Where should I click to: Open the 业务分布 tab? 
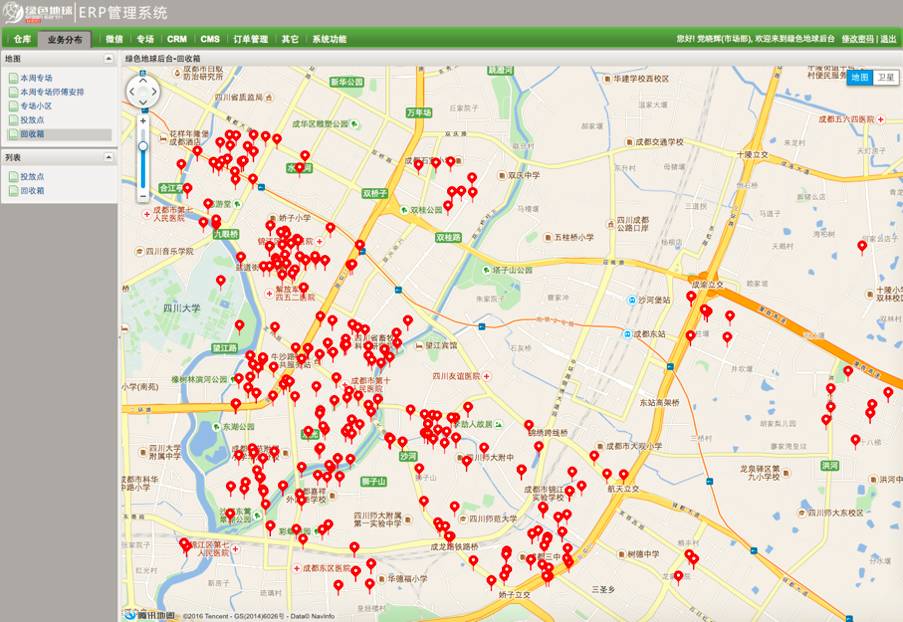pyautogui.click(x=64, y=39)
